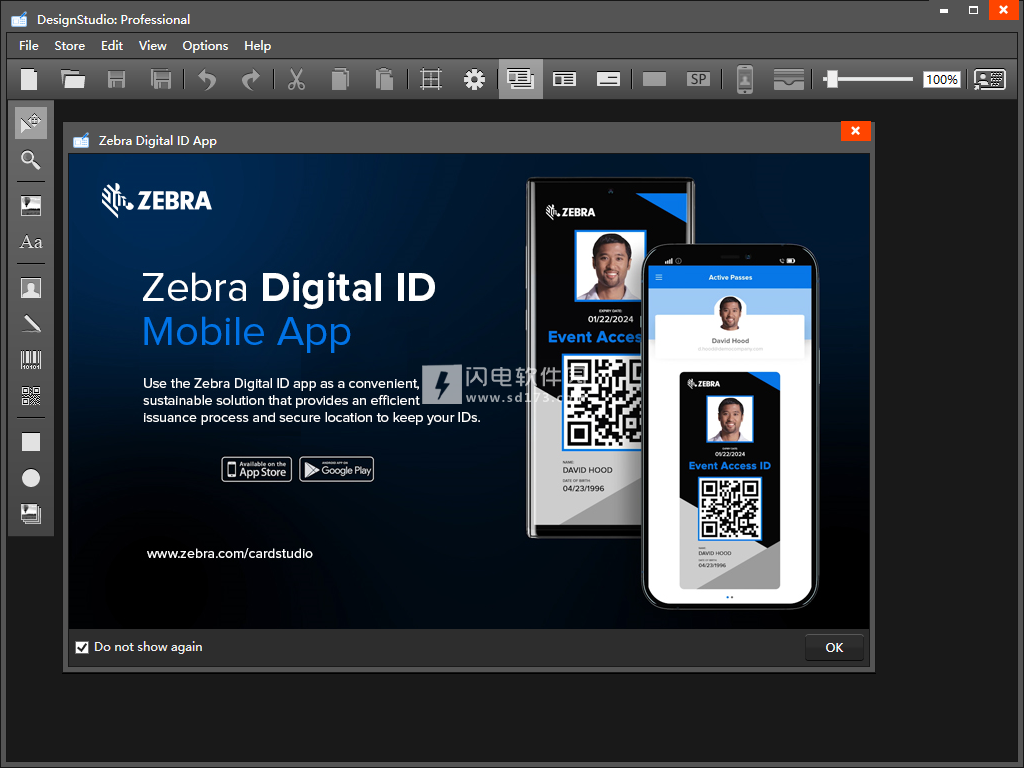
Task: Save the current card design
Action: 116,80
